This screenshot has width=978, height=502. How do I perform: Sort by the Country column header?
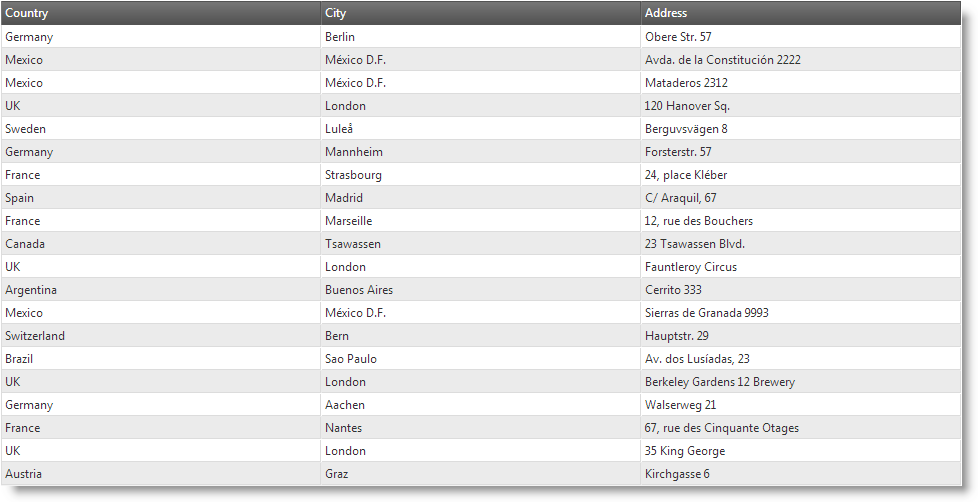coord(27,13)
